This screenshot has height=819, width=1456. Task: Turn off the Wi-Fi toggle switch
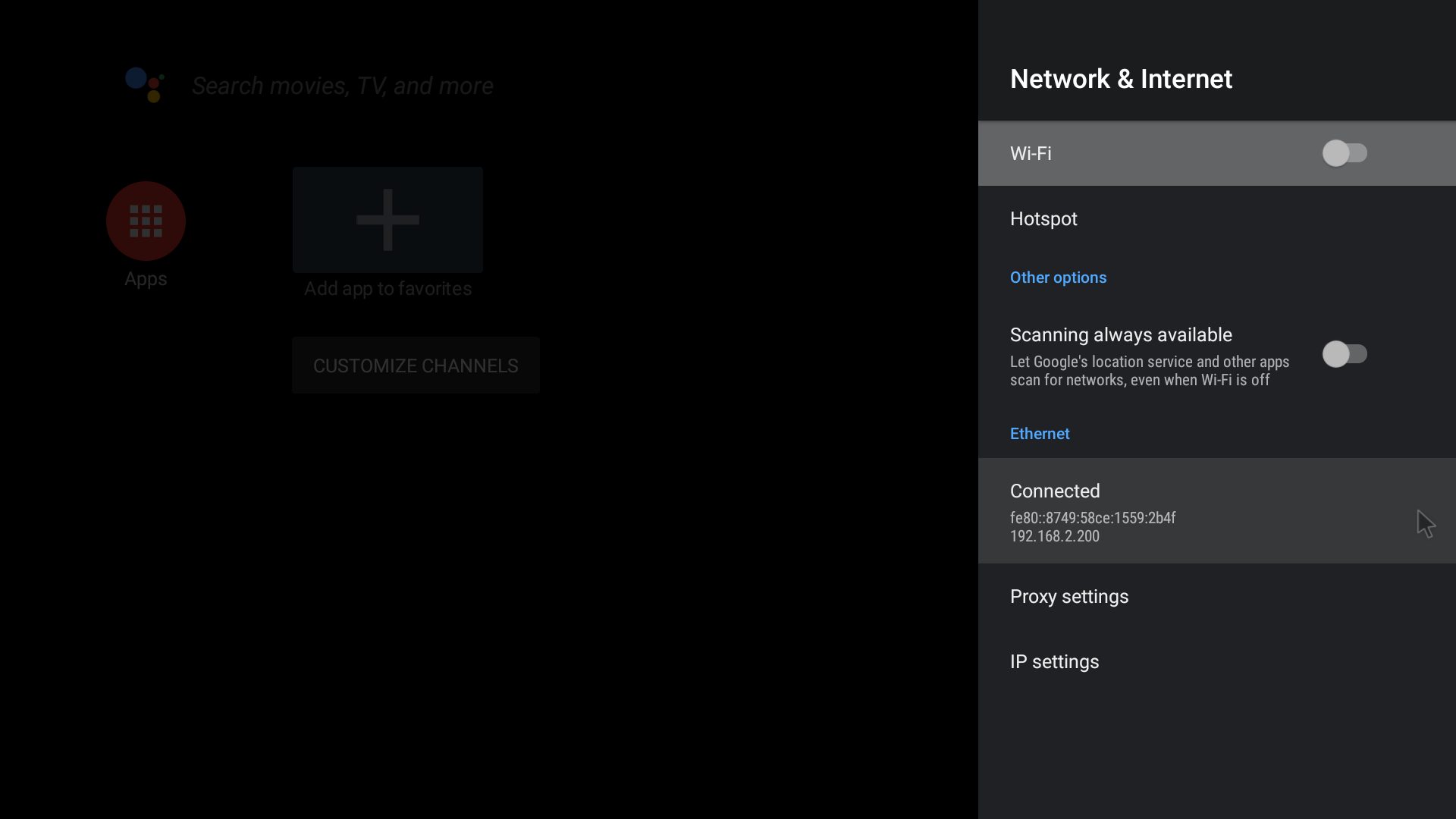pos(1346,153)
